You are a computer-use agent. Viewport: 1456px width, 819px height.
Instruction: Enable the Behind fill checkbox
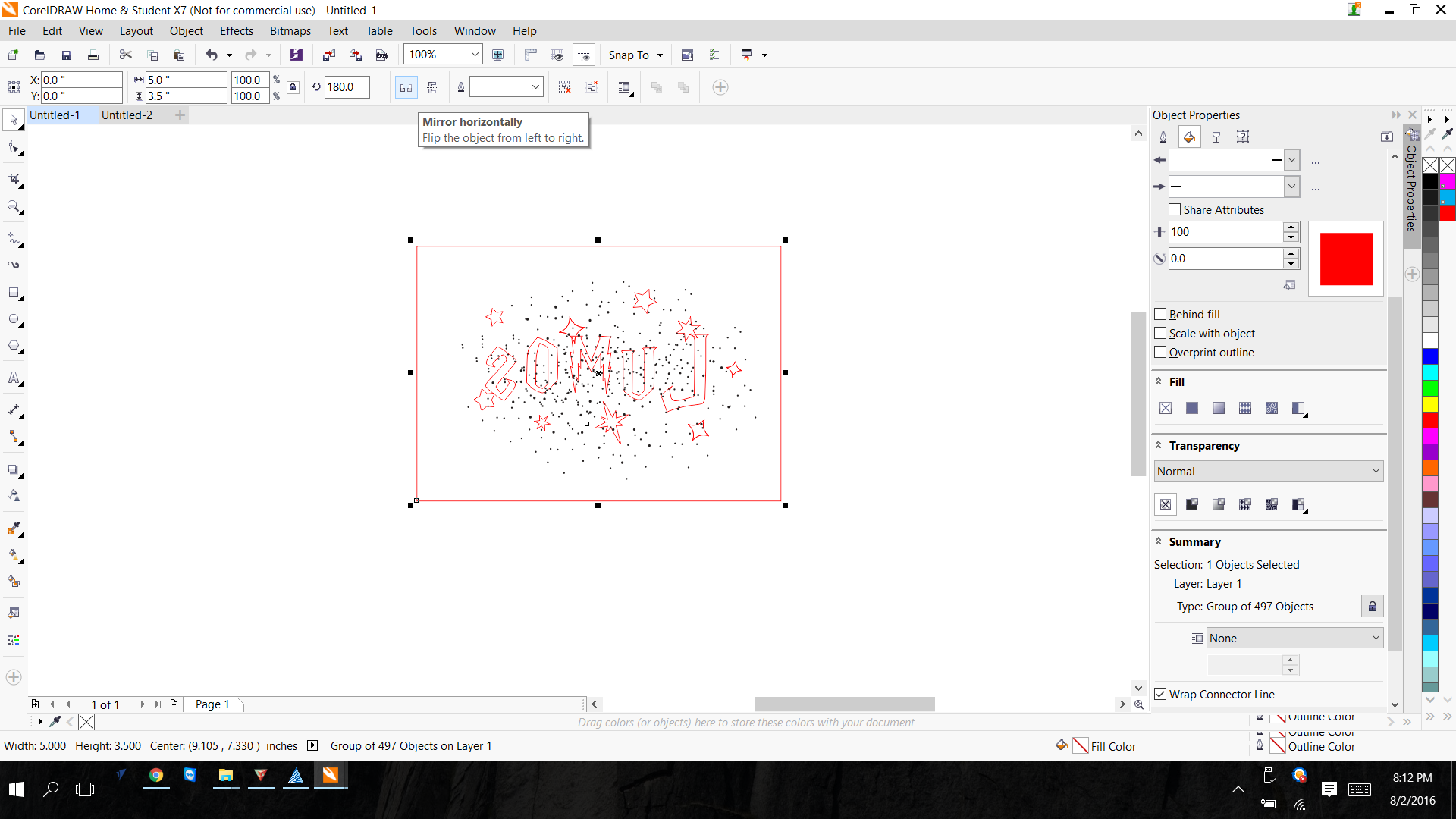pos(1160,314)
